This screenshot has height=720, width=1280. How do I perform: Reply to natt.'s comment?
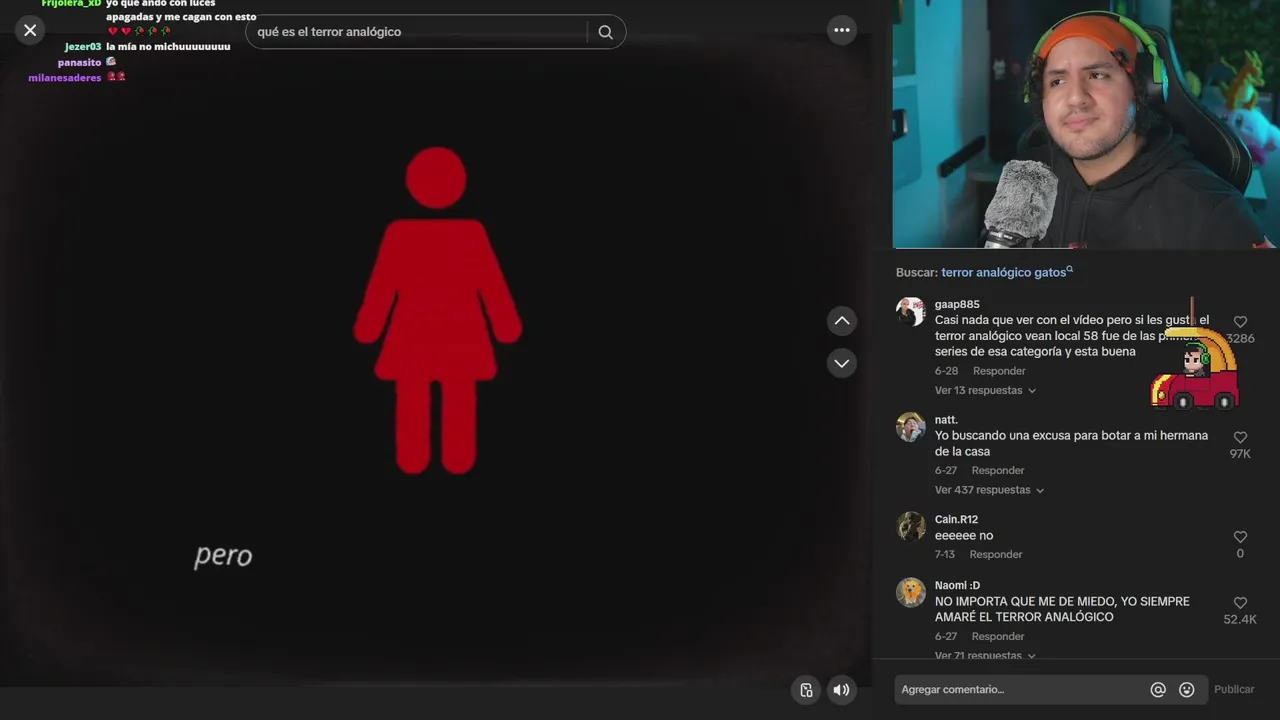[998, 470]
